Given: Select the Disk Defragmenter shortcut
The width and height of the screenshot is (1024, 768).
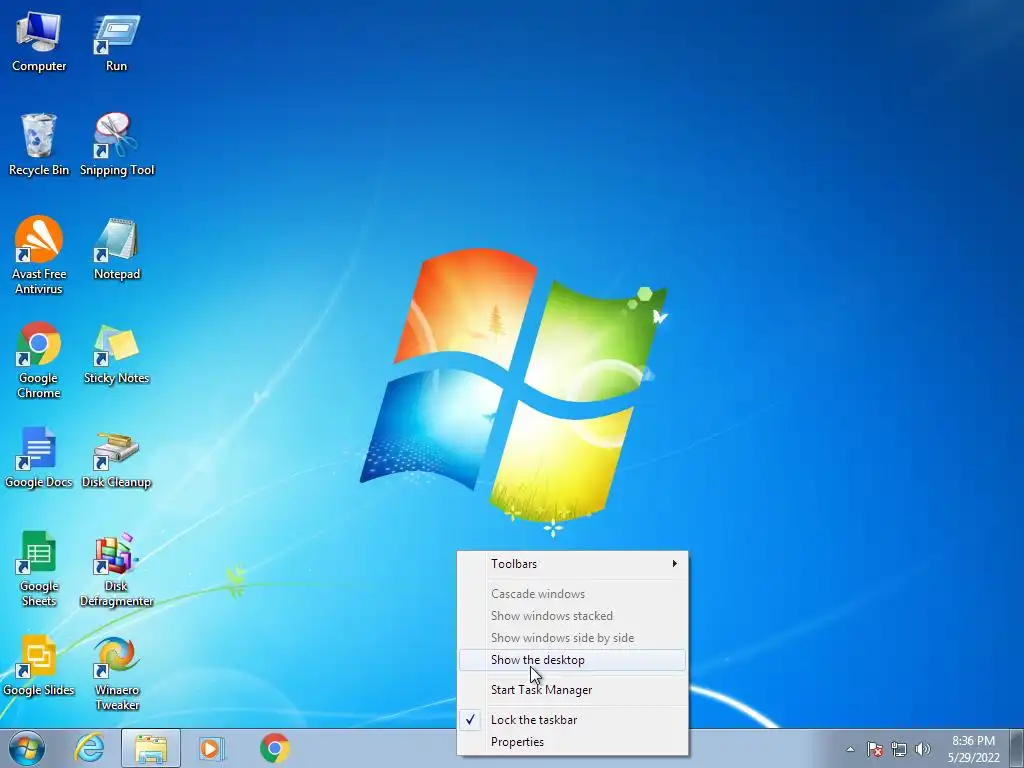Looking at the screenshot, I should [116, 568].
